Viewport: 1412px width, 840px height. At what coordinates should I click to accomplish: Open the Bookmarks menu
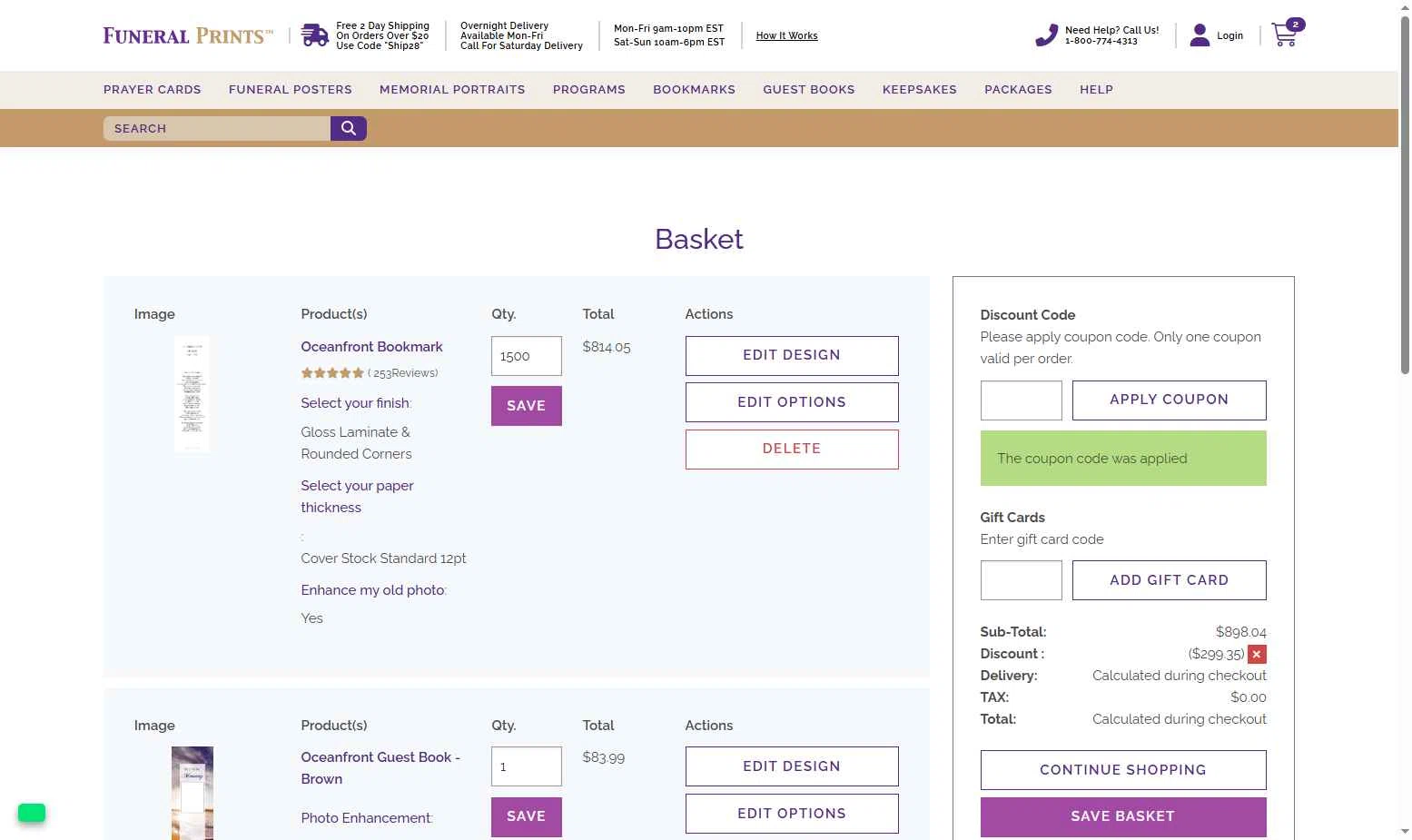tap(695, 90)
